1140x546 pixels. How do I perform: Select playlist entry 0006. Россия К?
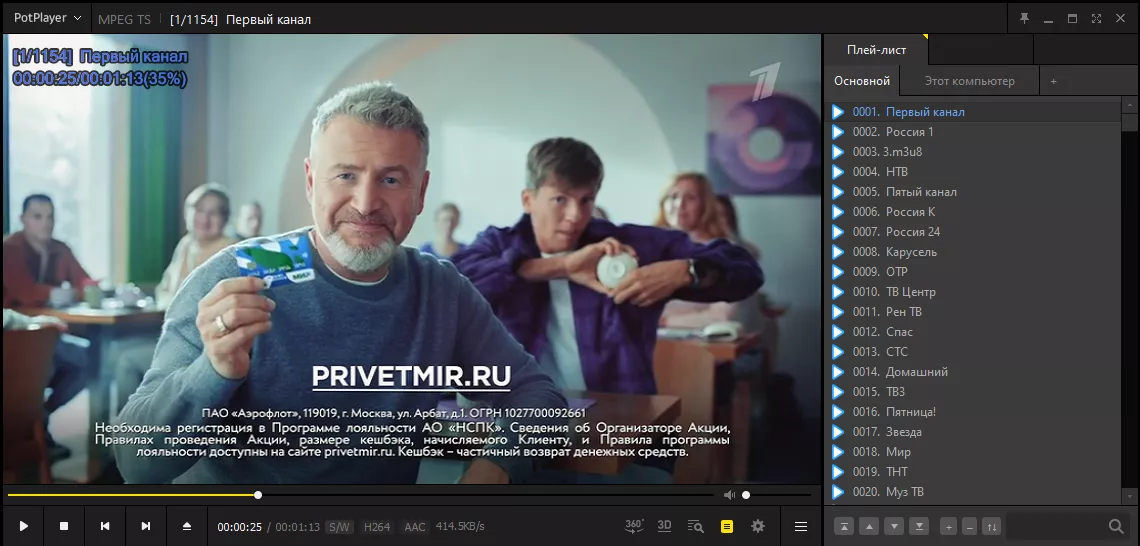pyautogui.click(x=974, y=212)
